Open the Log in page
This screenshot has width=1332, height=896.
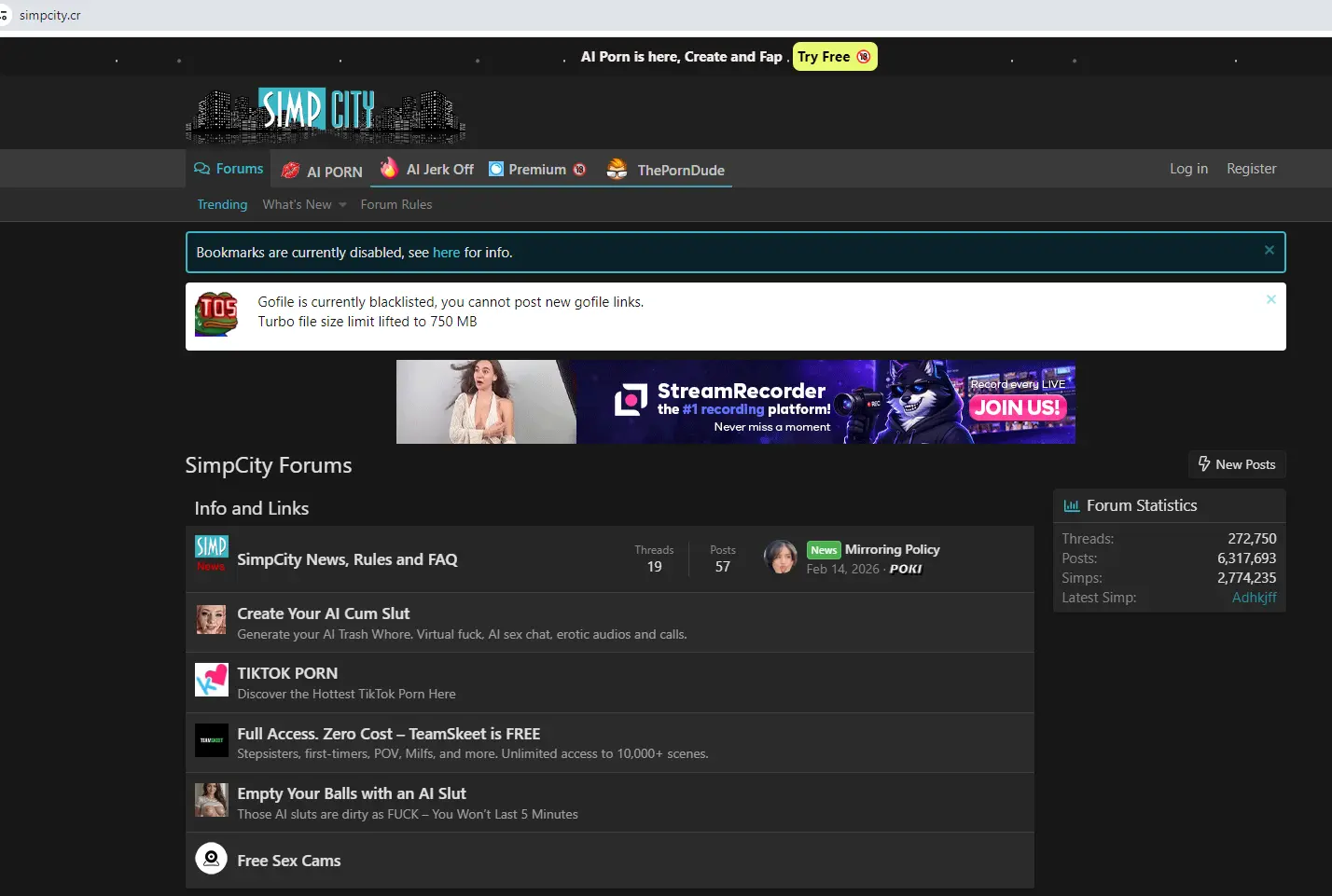1188,169
